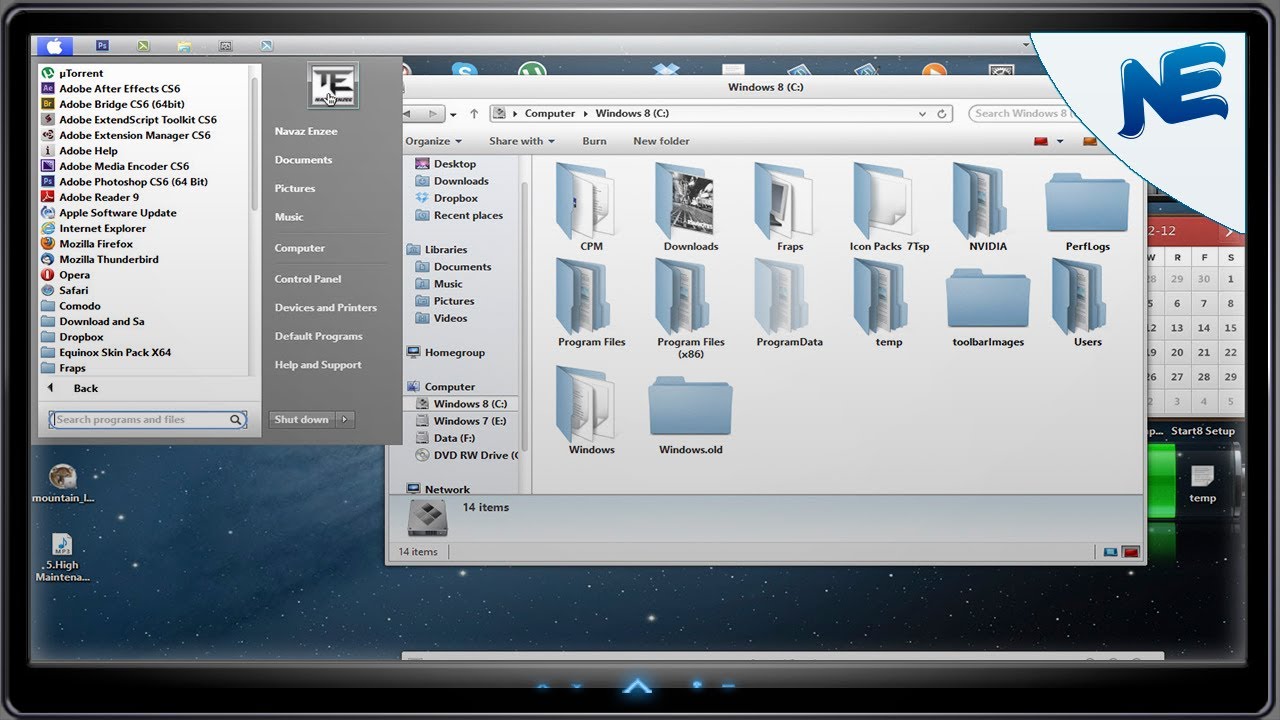Open Shut down options arrow
This screenshot has width=1280, height=720.
[345, 420]
